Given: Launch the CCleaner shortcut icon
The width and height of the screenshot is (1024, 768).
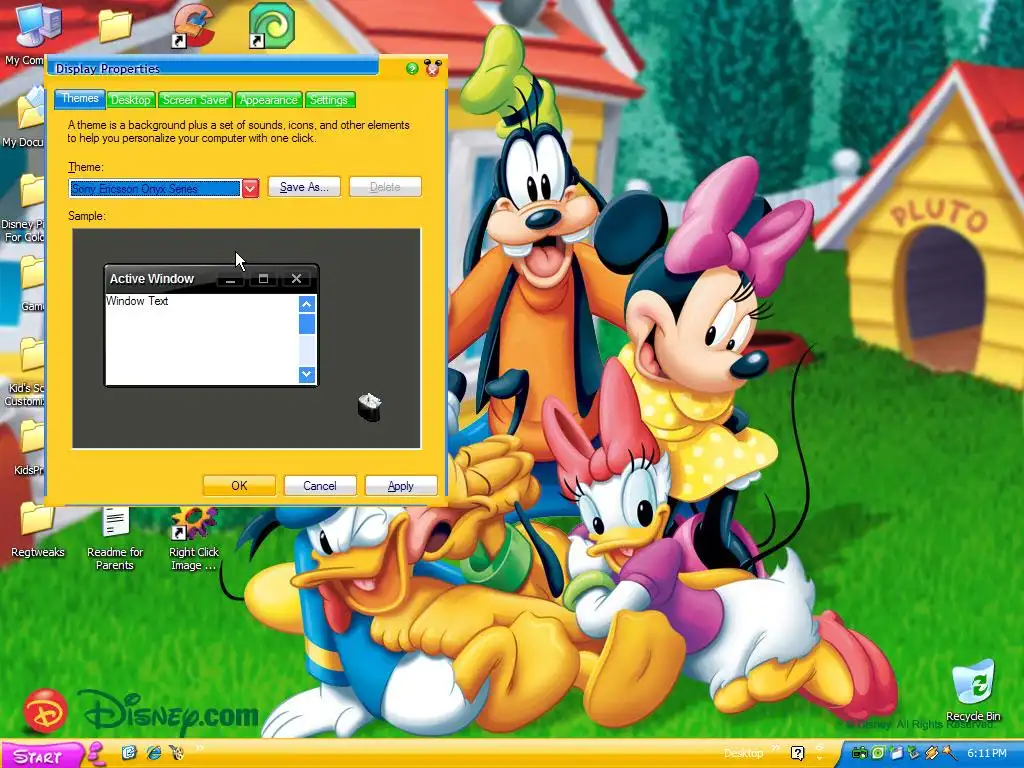Looking at the screenshot, I should click(x=193, y=26).
